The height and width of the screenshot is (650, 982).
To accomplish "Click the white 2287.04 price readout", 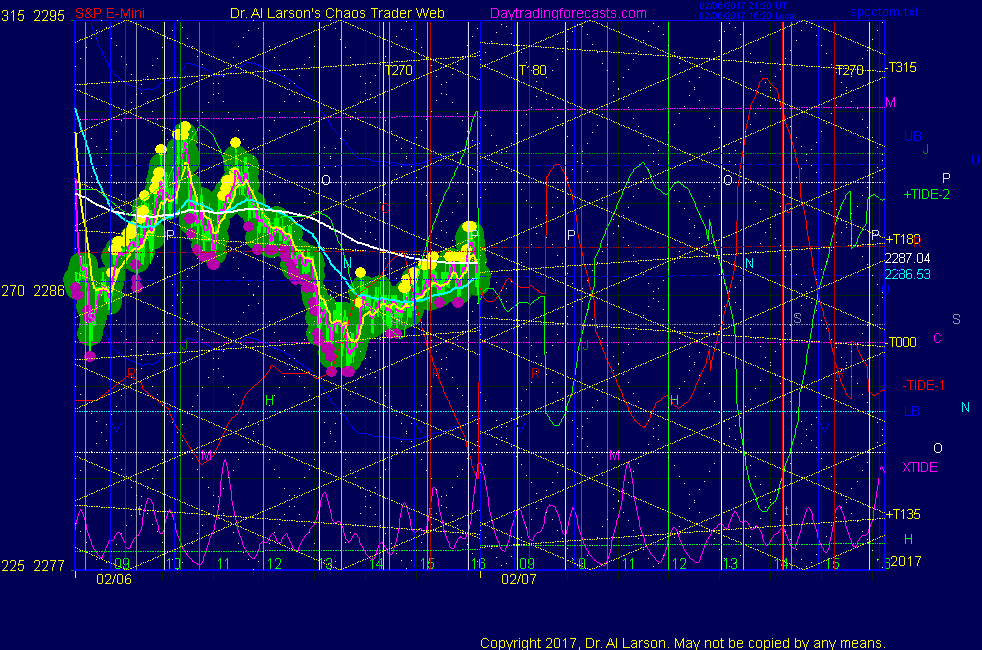I will (x=908, y=258).
